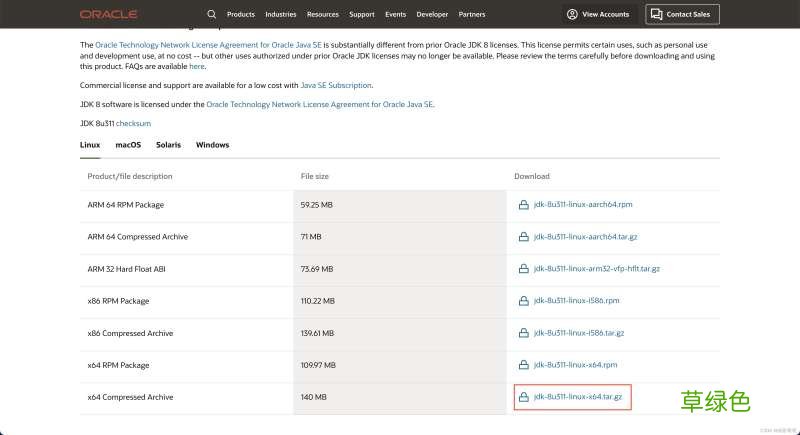Click download icon beside jdk-8u311-linux-i586.rpm
Image resolution: width=800 pixels, height=435 pixels.
(x=523, y=300)
